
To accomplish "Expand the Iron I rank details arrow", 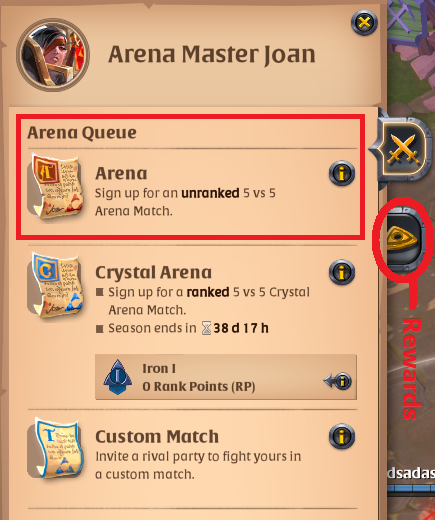I will click(x=338, y=381).
